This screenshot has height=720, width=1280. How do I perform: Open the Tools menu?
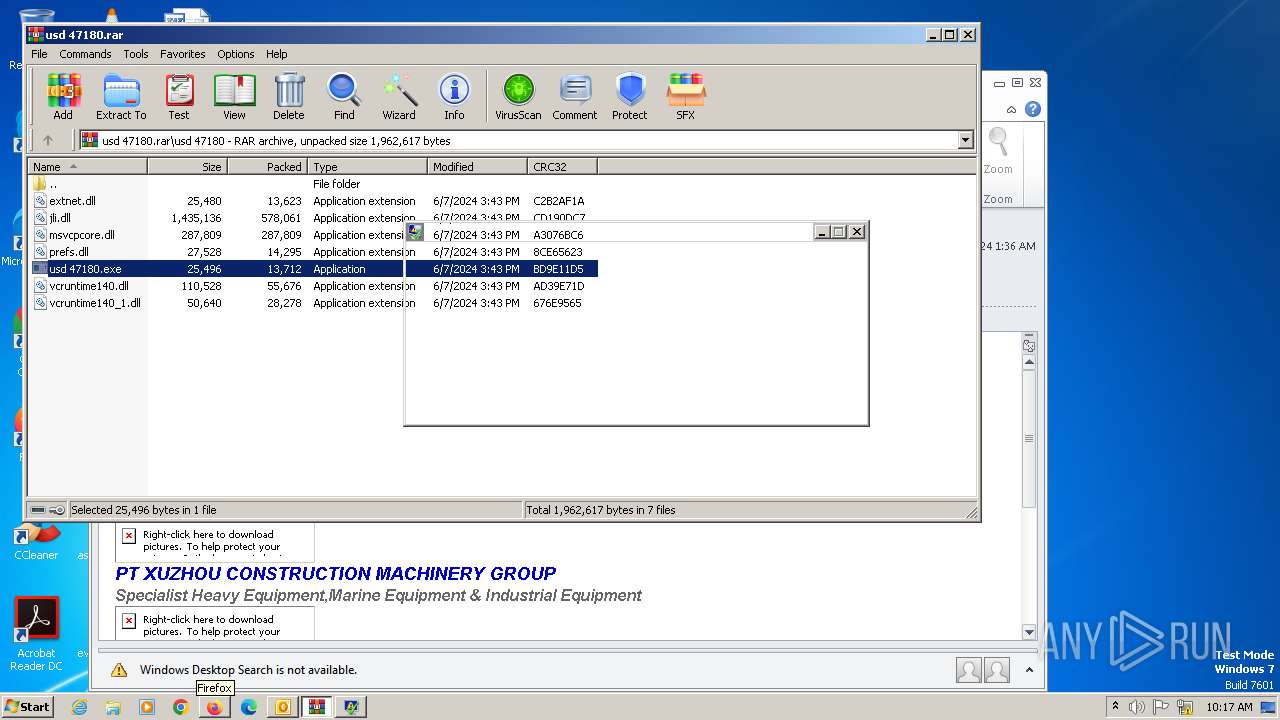pos(136,54)
